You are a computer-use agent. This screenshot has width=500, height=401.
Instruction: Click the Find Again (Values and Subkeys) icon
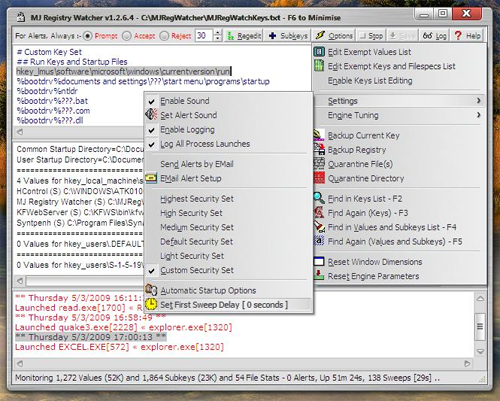[319, 241]
